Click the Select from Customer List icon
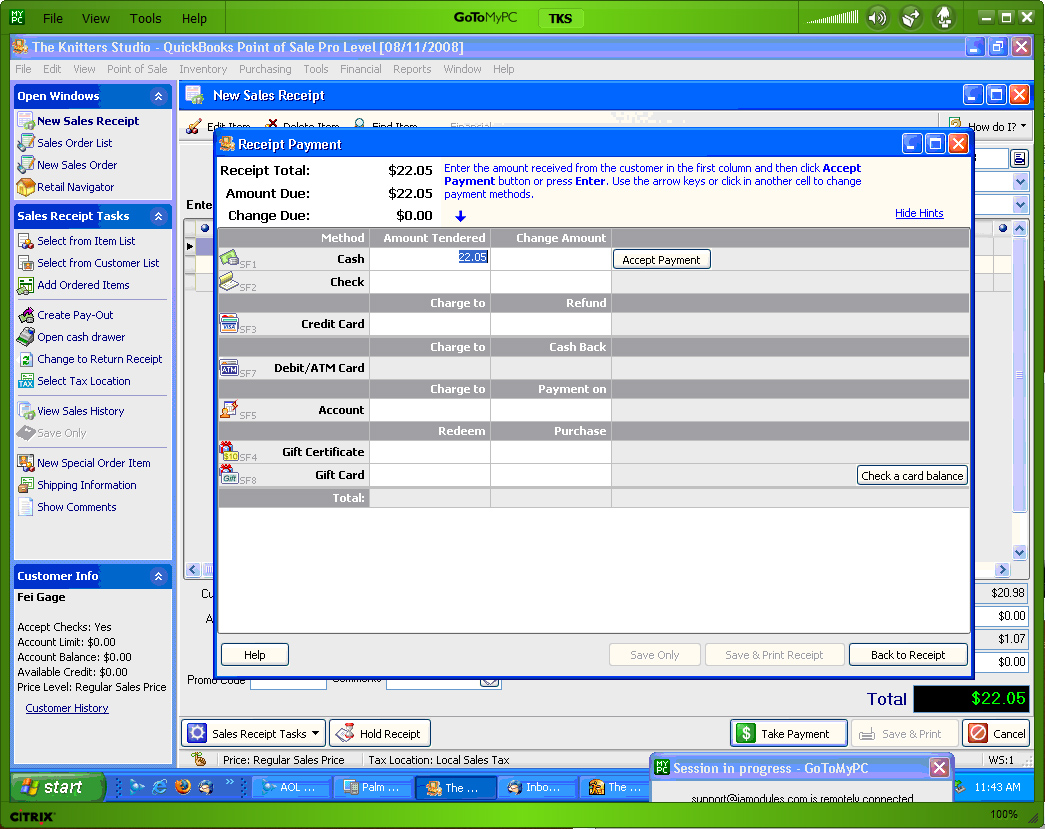The width and height of the screenshot is (1045, 829). (26, 263)
